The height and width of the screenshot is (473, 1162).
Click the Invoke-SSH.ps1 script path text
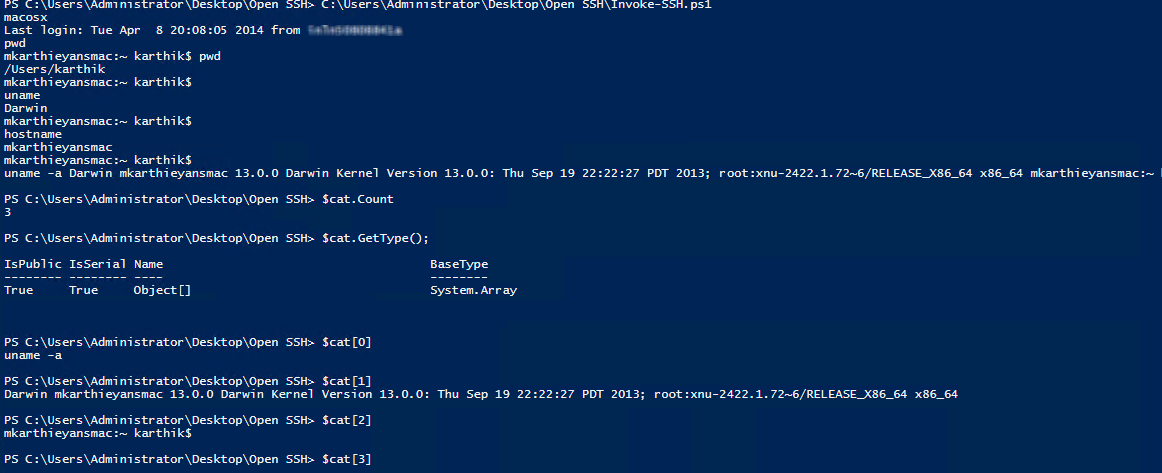pyautogui.click(x=516, y=5)
